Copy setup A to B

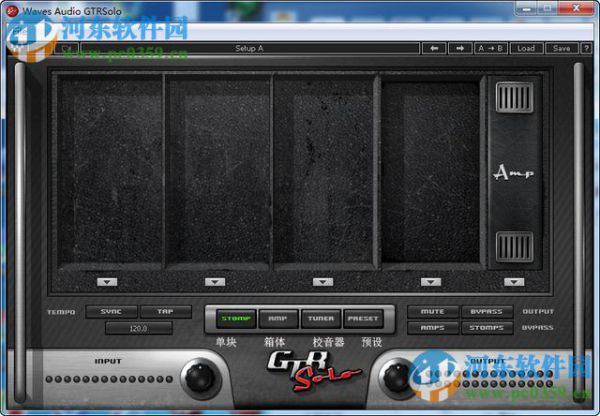(x=491, y=48)
